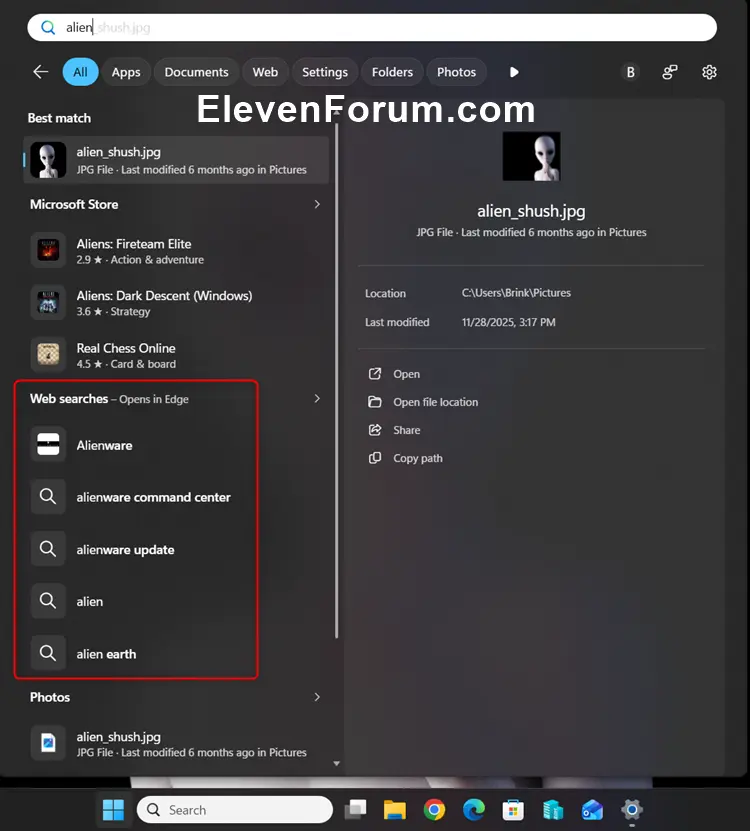
Task: Open Outlook mail from the taskbar
Action: 592,809
